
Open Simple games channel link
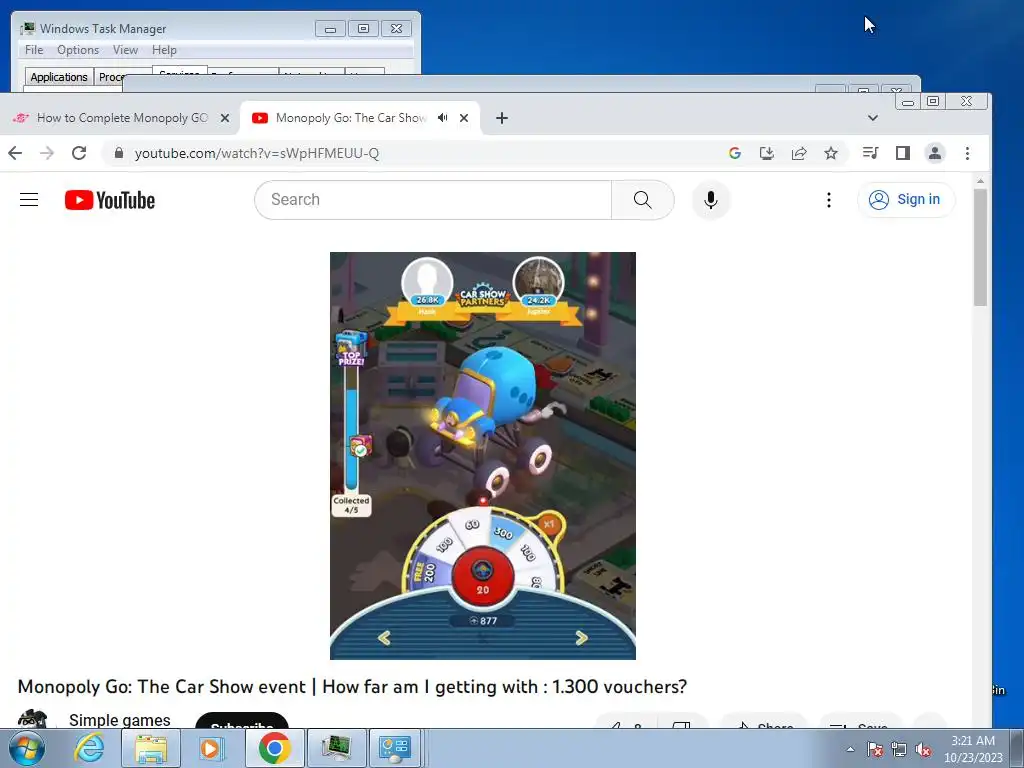tap(120, 720)
